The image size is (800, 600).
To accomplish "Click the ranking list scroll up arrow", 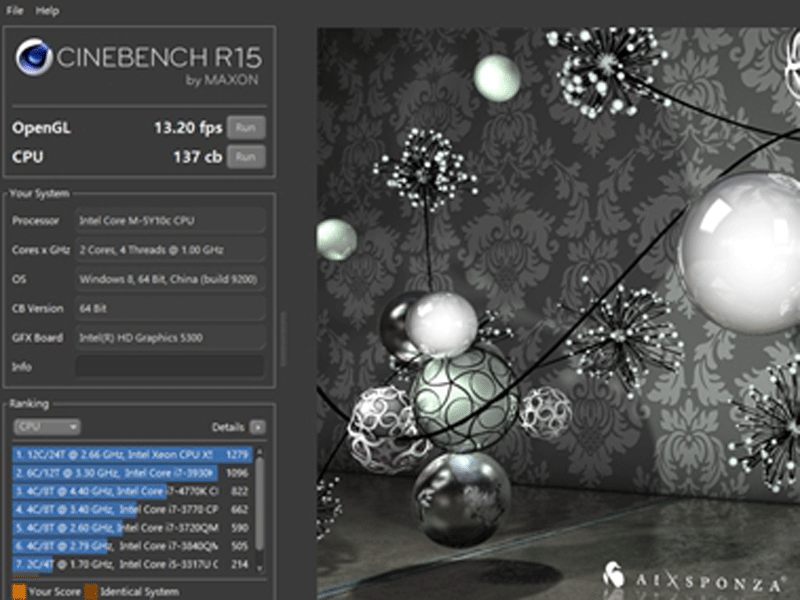I will click(x=260, y=452).
